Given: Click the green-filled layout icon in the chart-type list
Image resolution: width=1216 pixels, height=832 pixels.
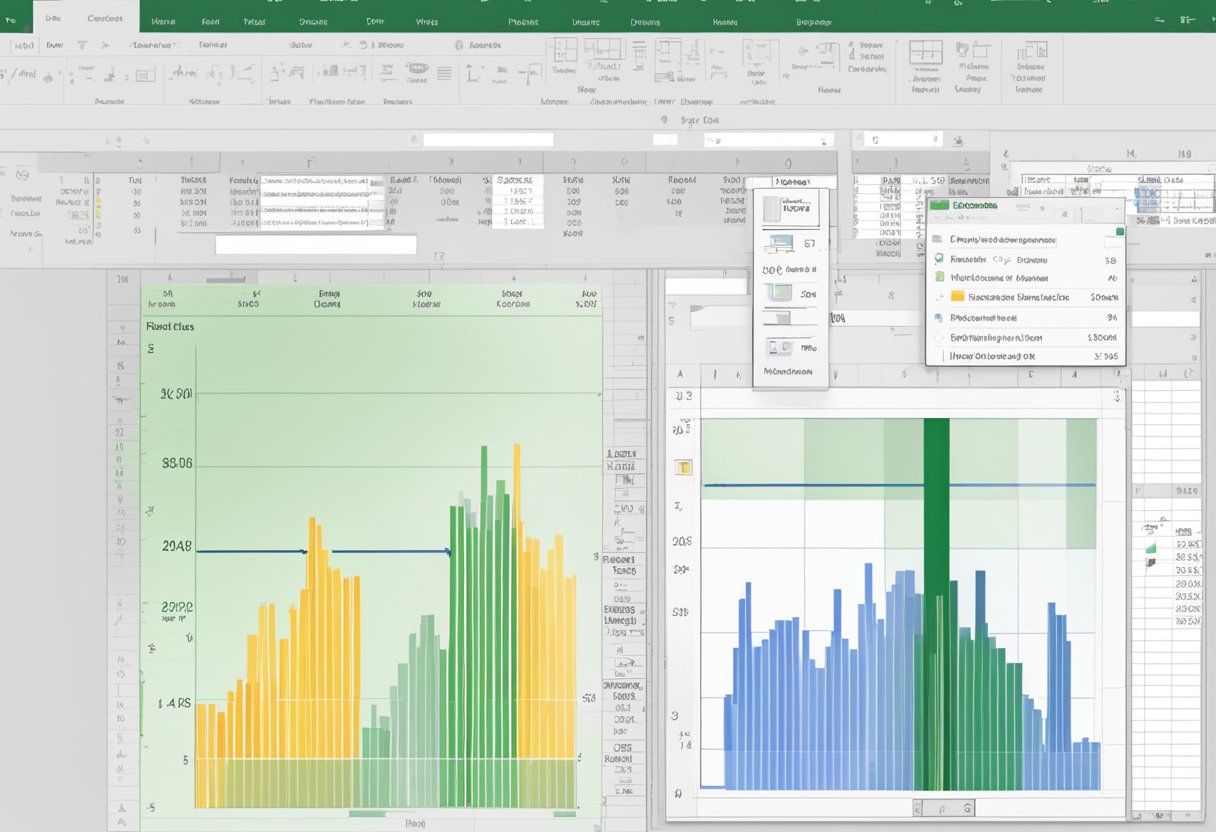Looking at the screenshot, I should [779, 293].
